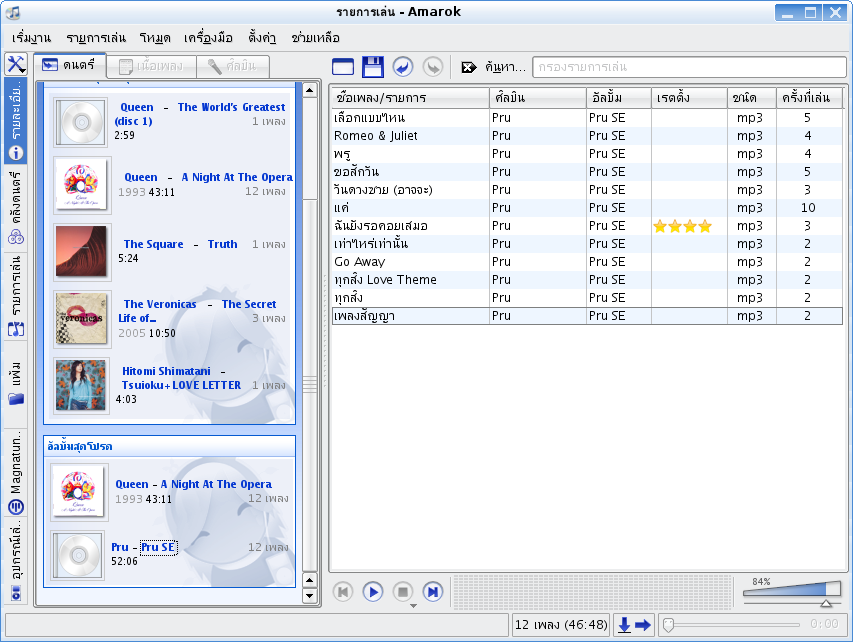Stop playback with the square stop button
The width and height of the screenshot is (853, 642).
[x=403, y=591]
